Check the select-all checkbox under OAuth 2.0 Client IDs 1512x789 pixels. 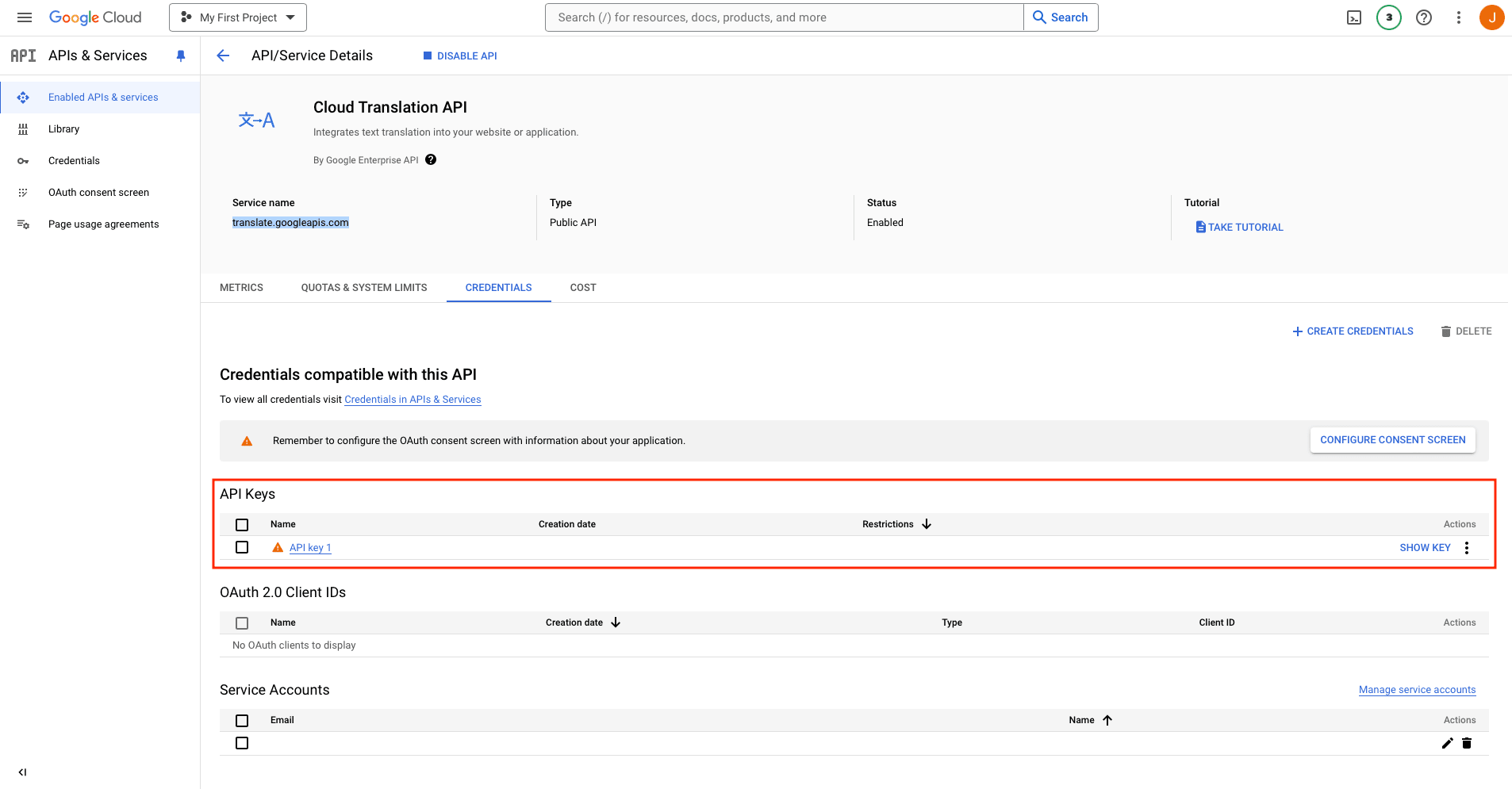click(x=242, y=622)
